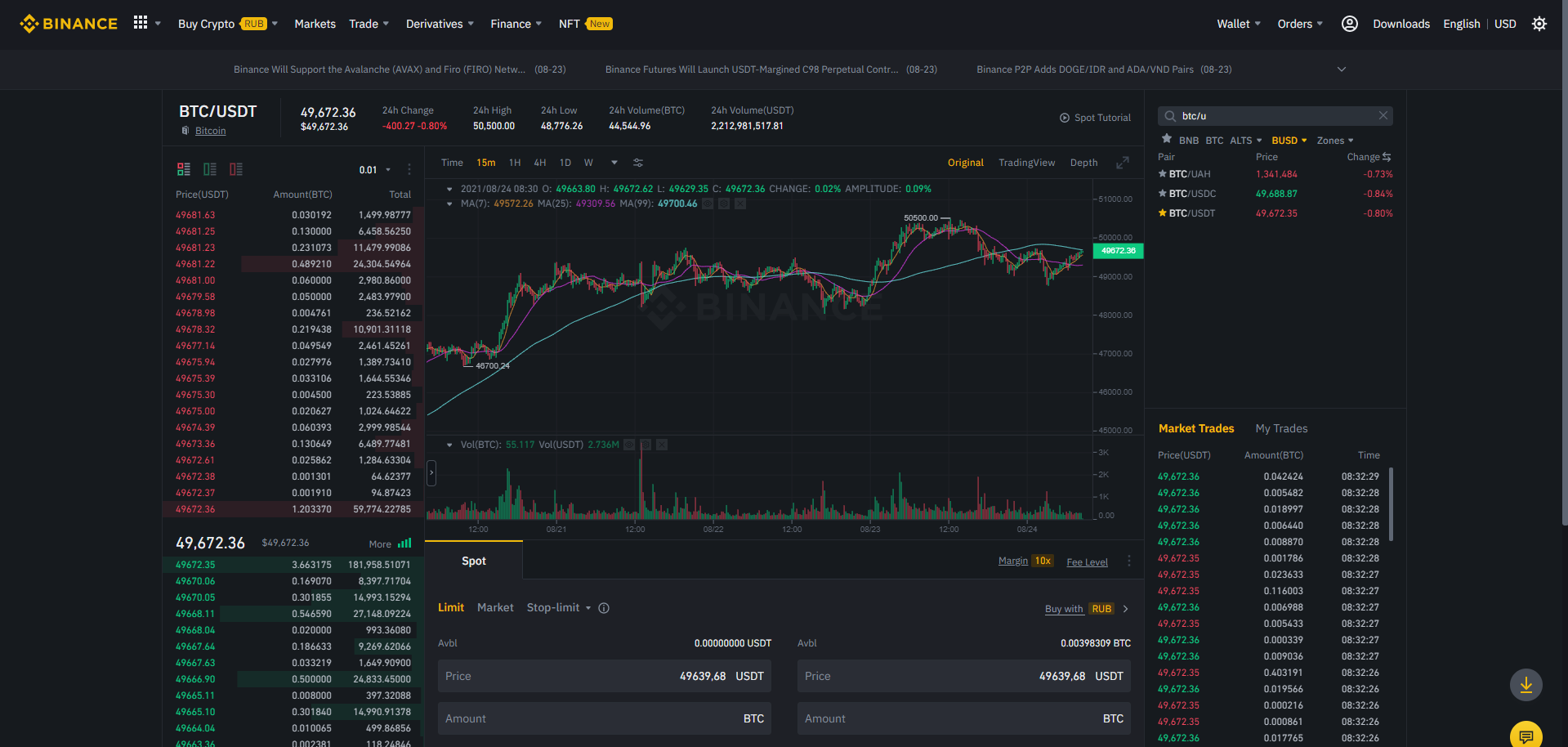1568x747 pixels.
Task: Open chart technical indicator settings icon
Action: [x=638, y=163]
